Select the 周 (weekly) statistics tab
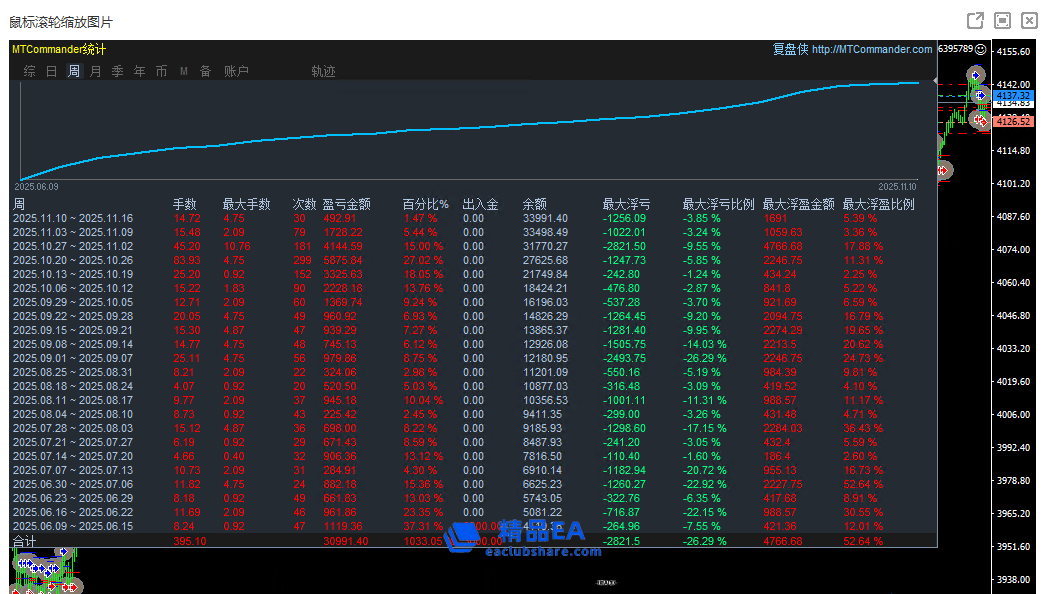Viewport: 1046px width, 594px height. pyautogui.click(x=74, y=71)
